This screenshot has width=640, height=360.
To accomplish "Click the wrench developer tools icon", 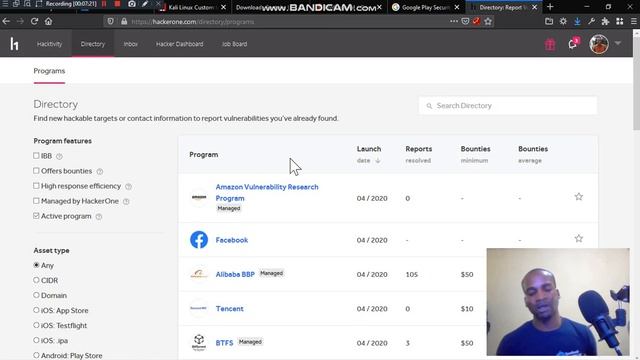I will pos(591,21).
